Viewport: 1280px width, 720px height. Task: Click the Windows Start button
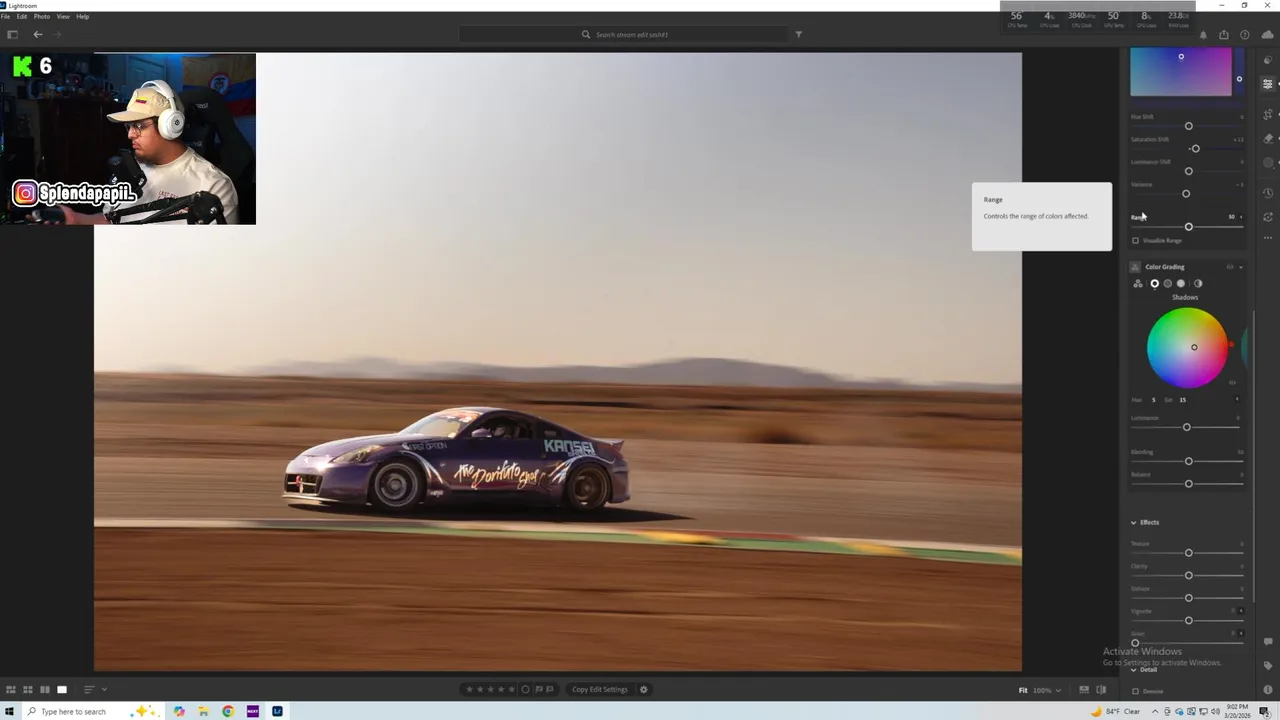(10, 711)
